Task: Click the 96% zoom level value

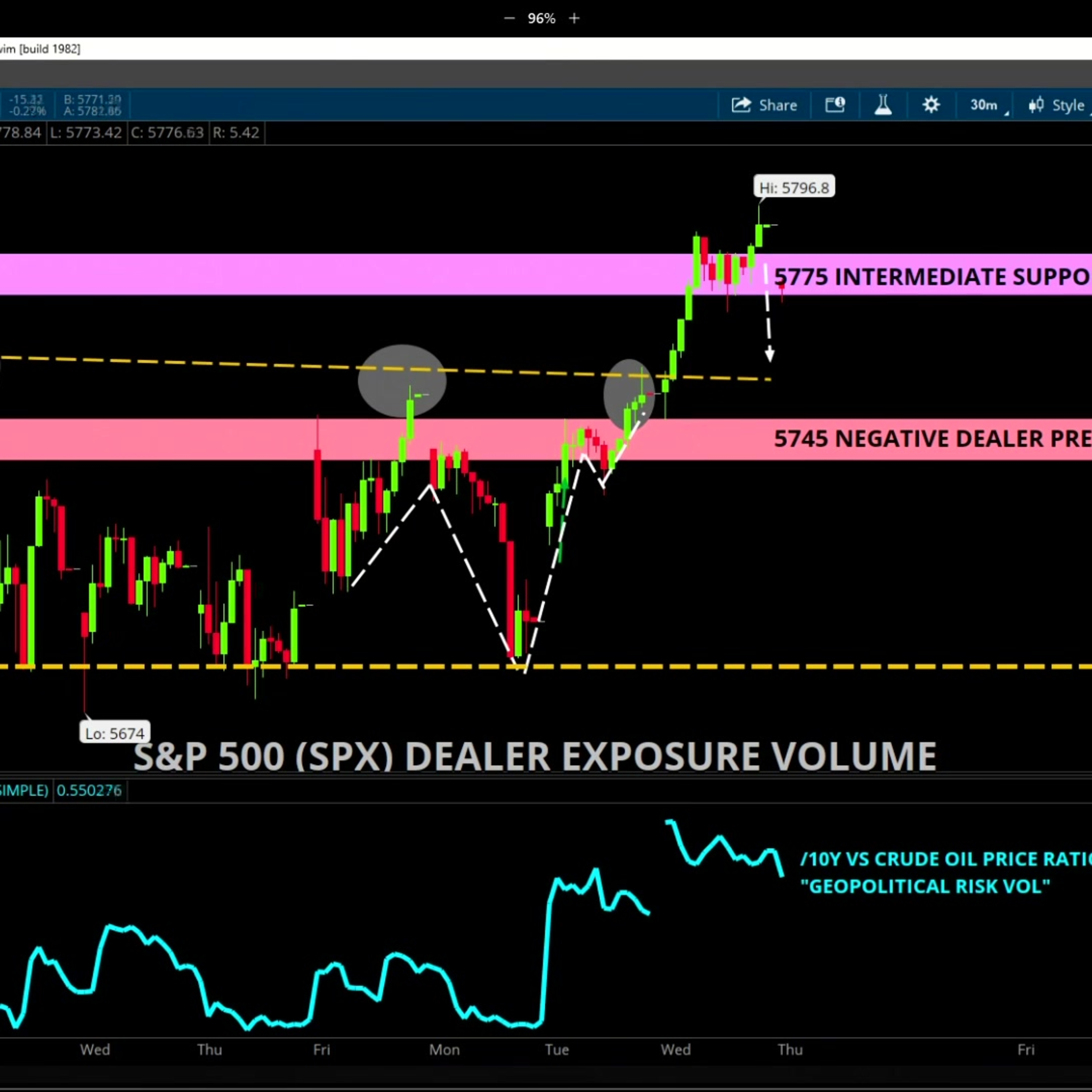Action: pos(542,19)
